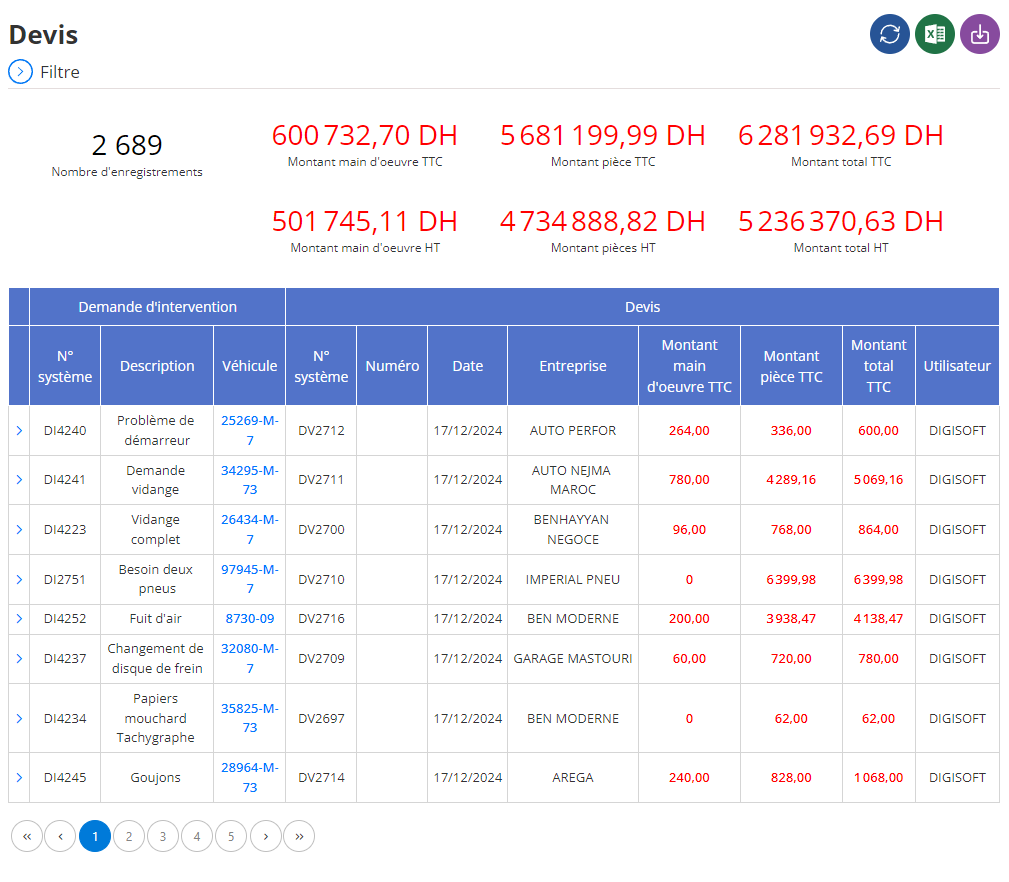Jump to the last page with »
This screenshot has width=1009, height=882.
pos(299,836)
